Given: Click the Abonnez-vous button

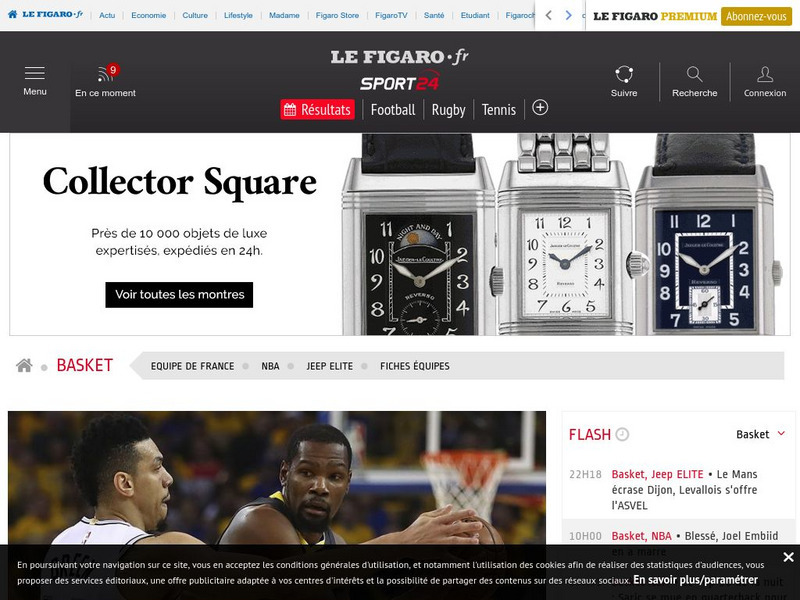Looking at the screenshot, I should point(757,16).
